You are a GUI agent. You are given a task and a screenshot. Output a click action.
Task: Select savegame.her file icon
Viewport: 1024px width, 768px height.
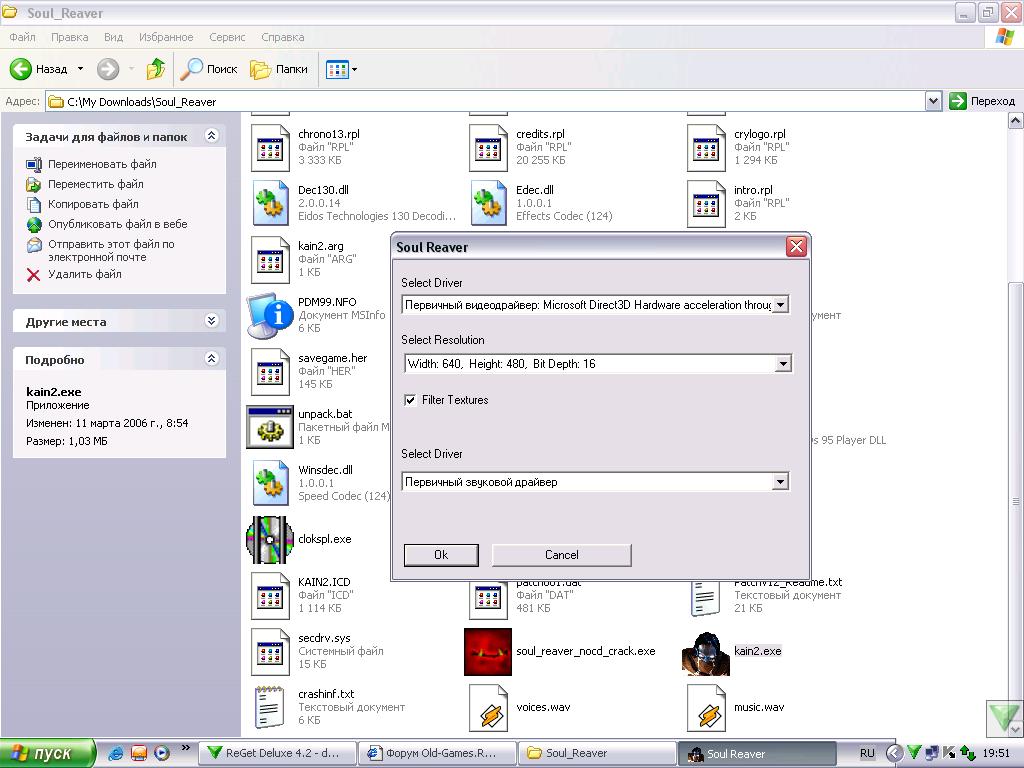pos(270,372)
